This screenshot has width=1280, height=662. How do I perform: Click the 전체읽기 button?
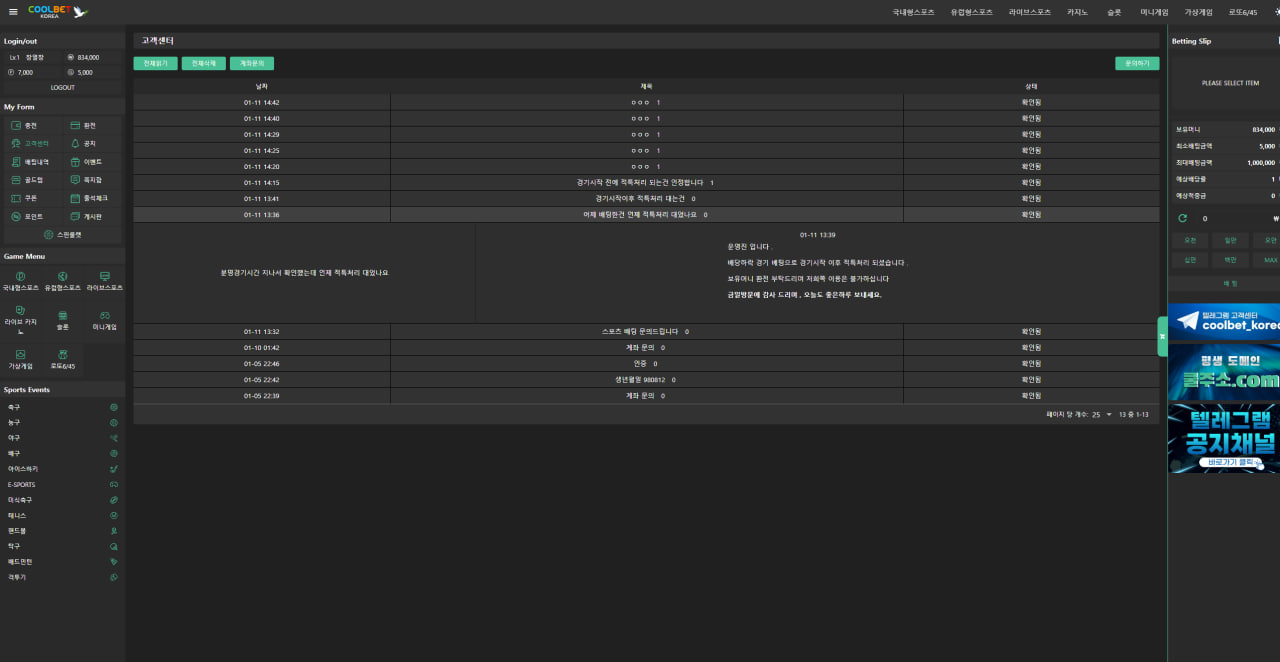tap(155, 63)
